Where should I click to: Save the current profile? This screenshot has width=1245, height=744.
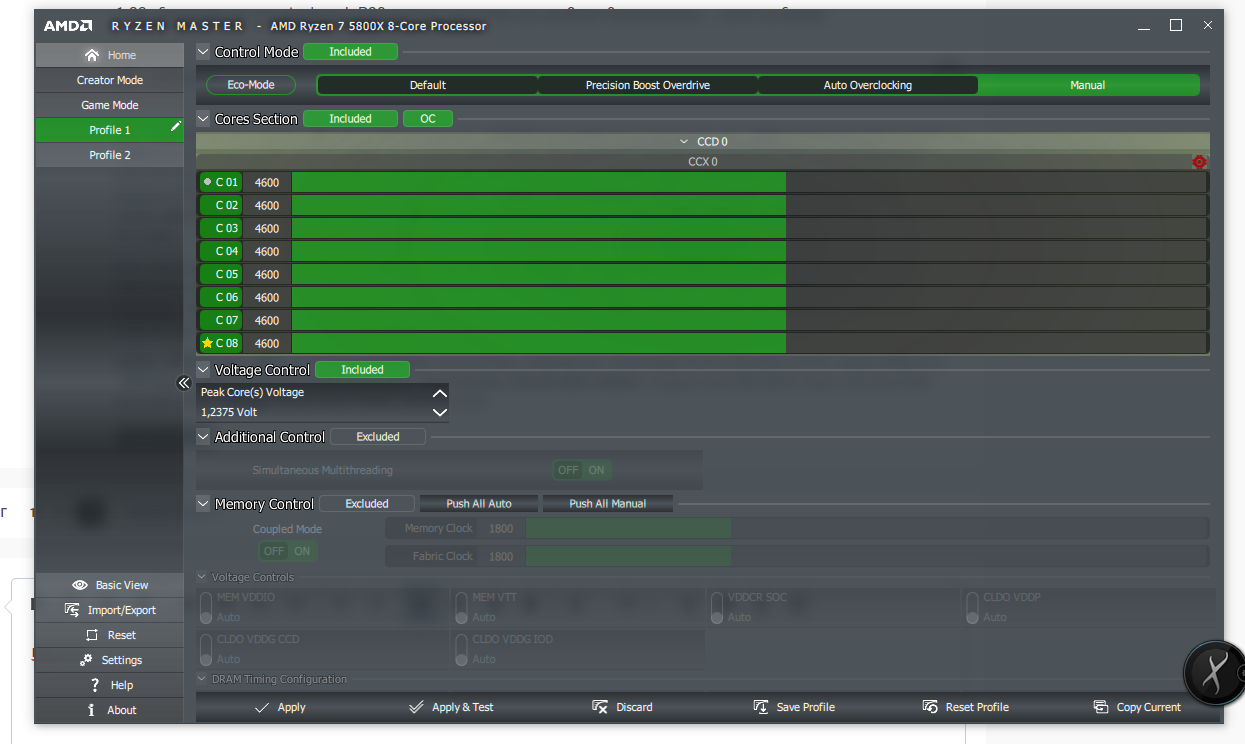[x=794, y=707]
